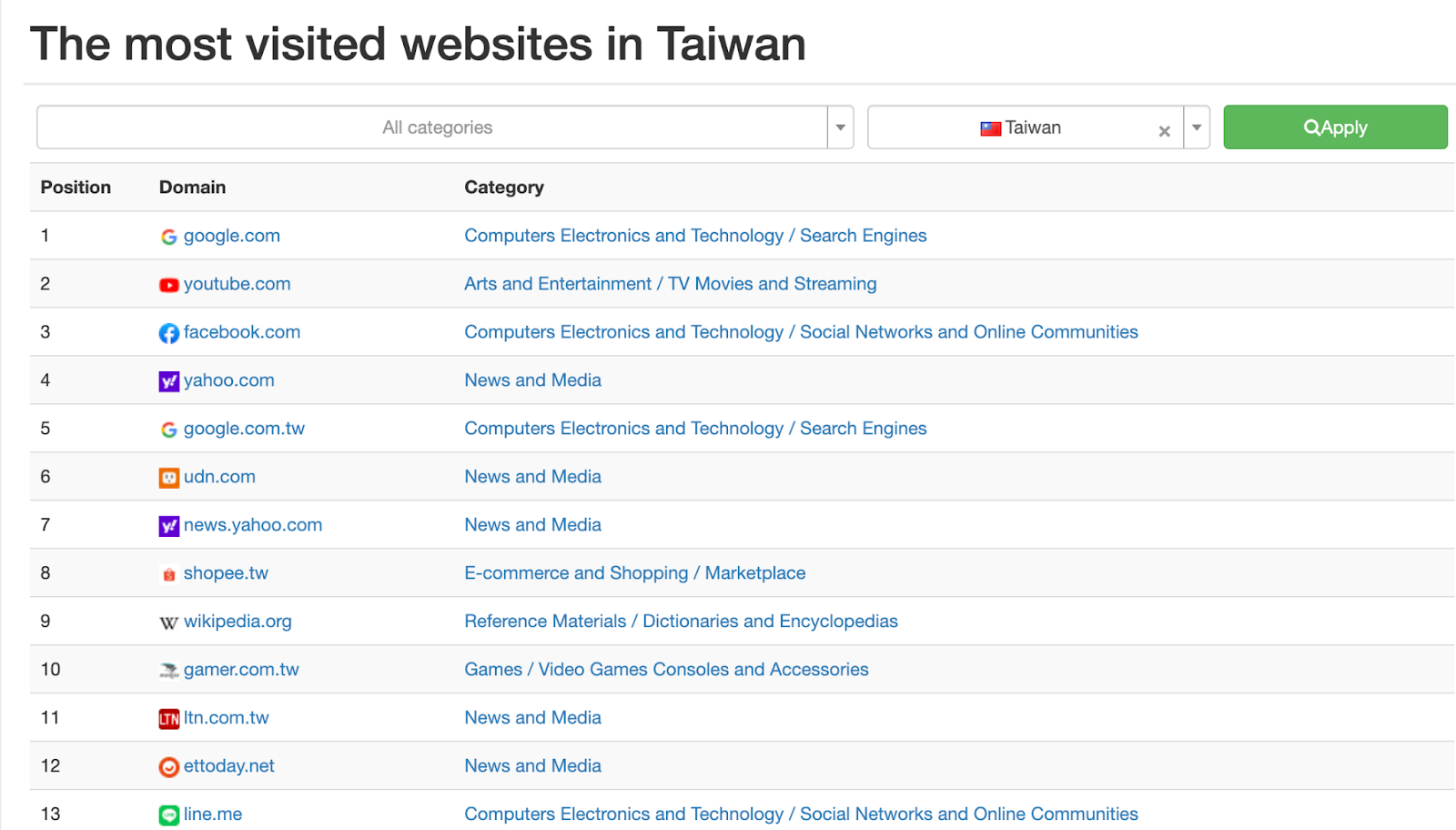Screen dimensions: 1456x830
Task: Open the wikipedia.org domain link
Action: point(238,622)
